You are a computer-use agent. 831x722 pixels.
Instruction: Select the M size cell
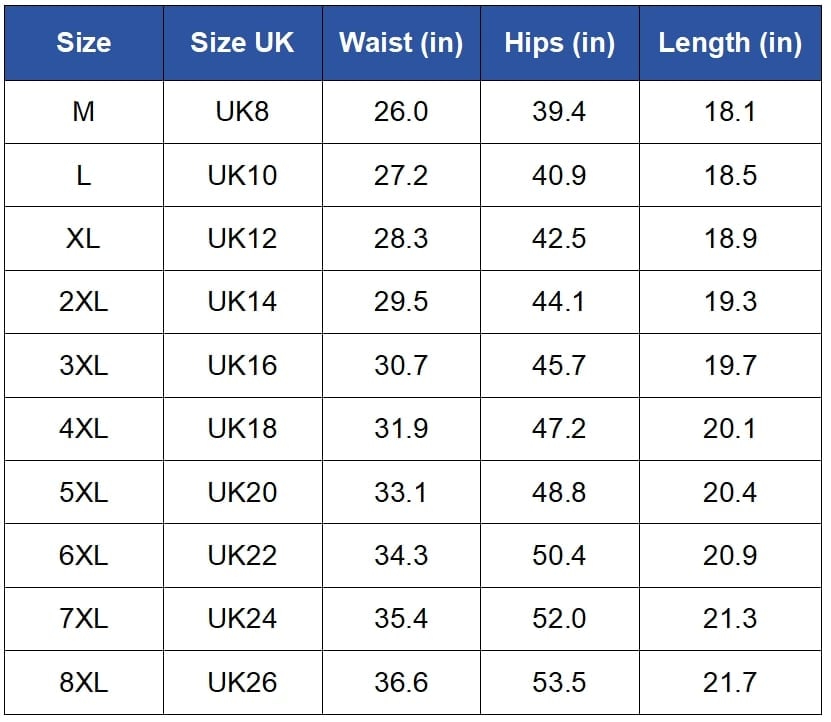84,112
